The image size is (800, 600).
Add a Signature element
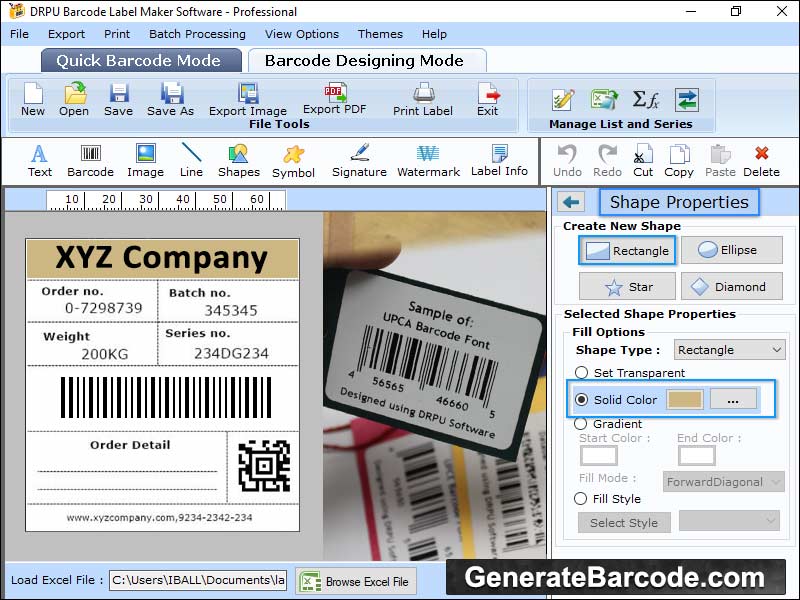[359, 154]
